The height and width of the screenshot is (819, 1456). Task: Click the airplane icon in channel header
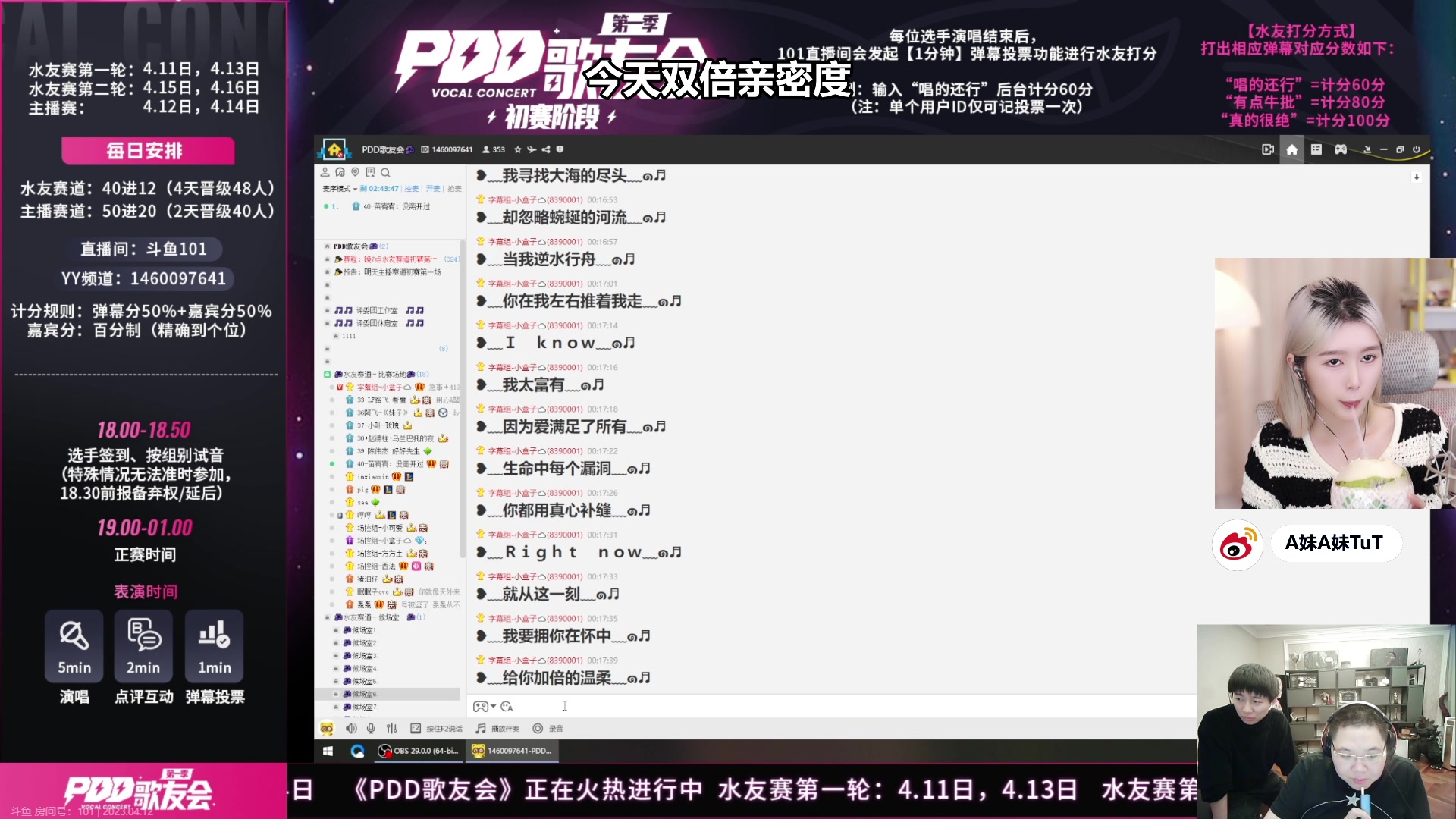532,149
